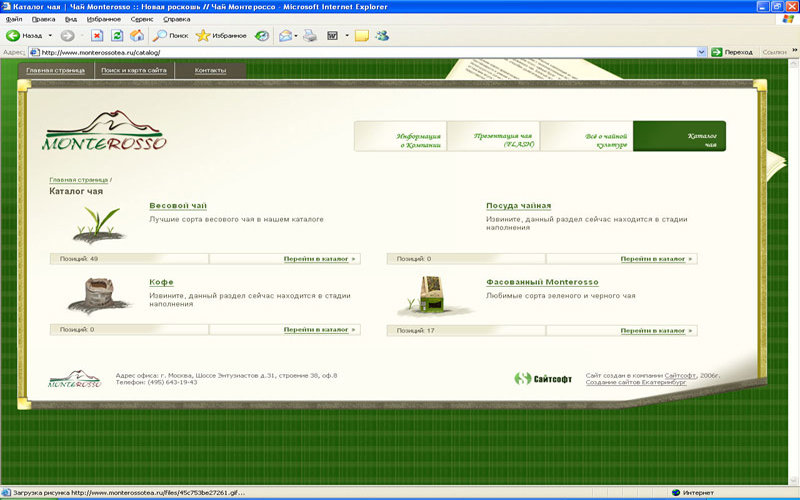Expand the Ссылки links toolbar chevron
Screen dimensions: 800x500
click(795, 51)
